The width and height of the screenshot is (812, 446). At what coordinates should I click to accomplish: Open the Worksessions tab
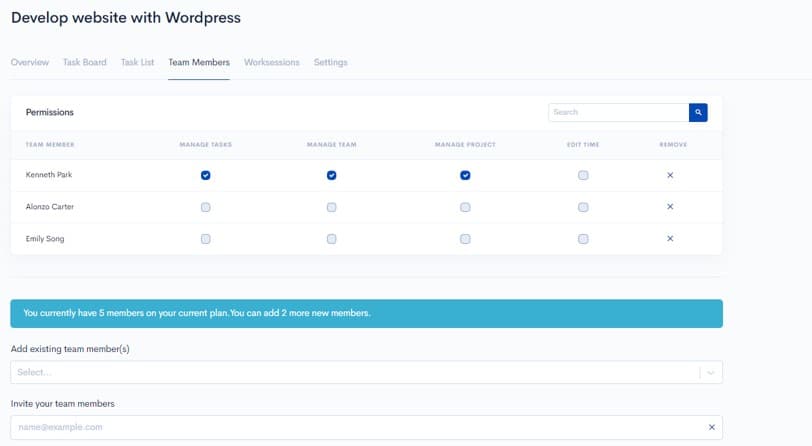(272, 62)
